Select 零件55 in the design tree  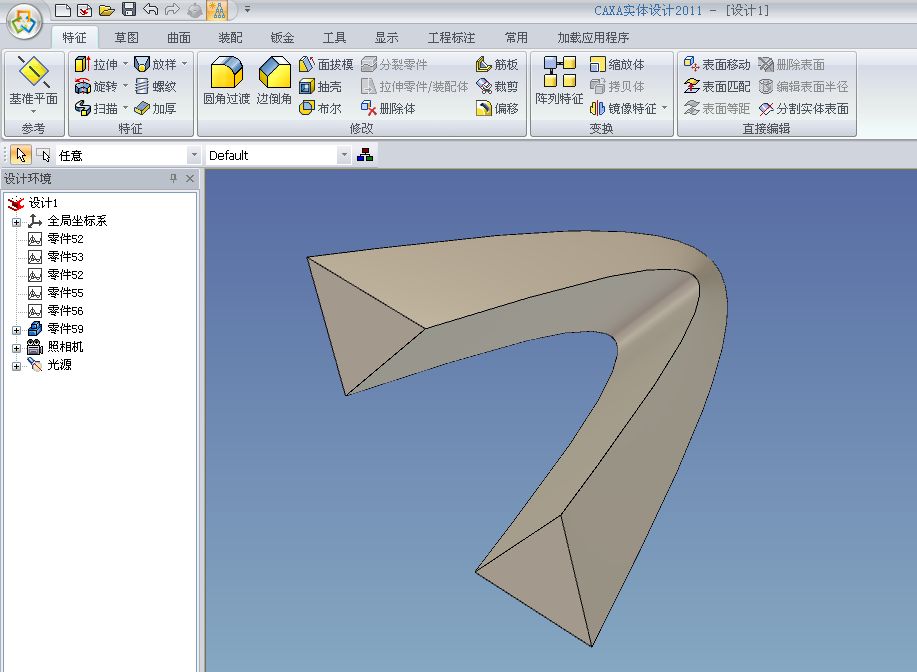(x=65, y=293)
